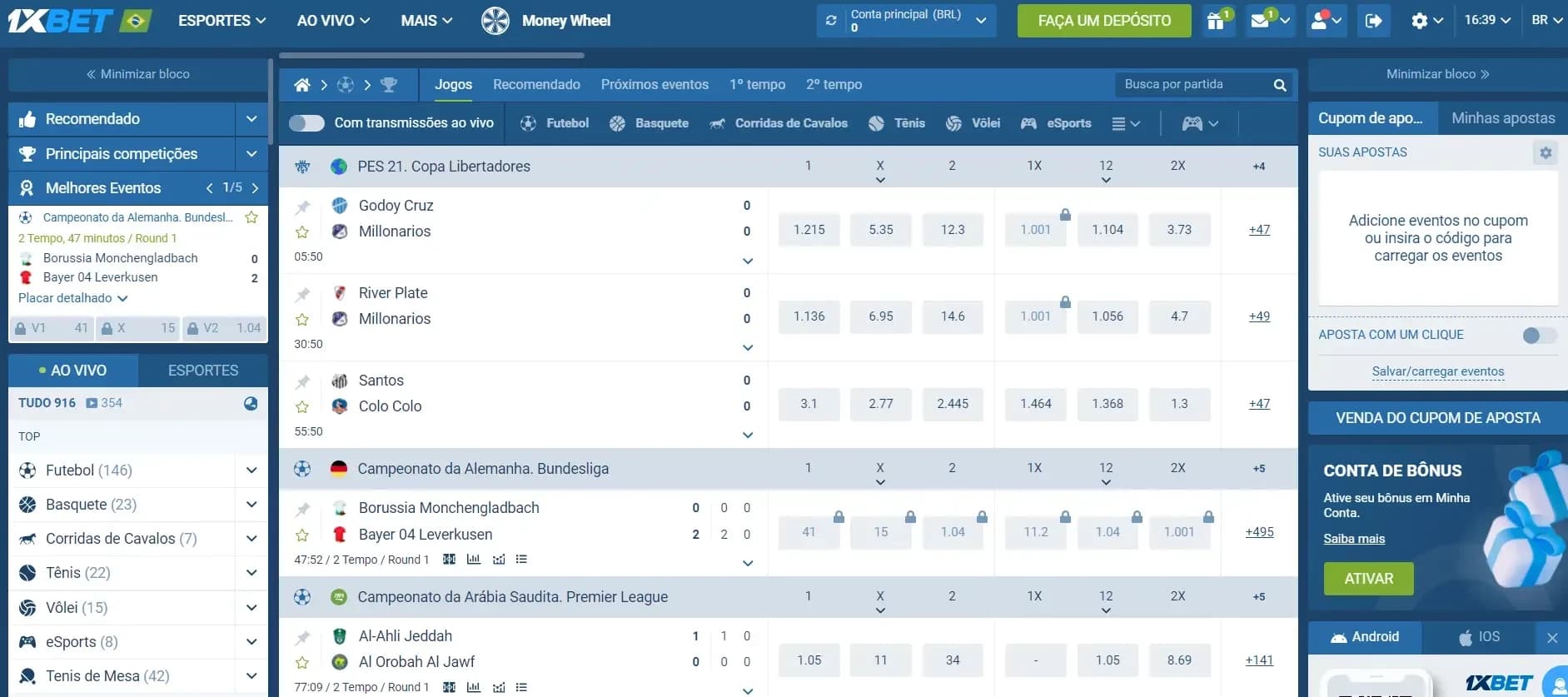Open the AO VIVO dropdown menu
The image size is (1568, 697).
[333, 21]
